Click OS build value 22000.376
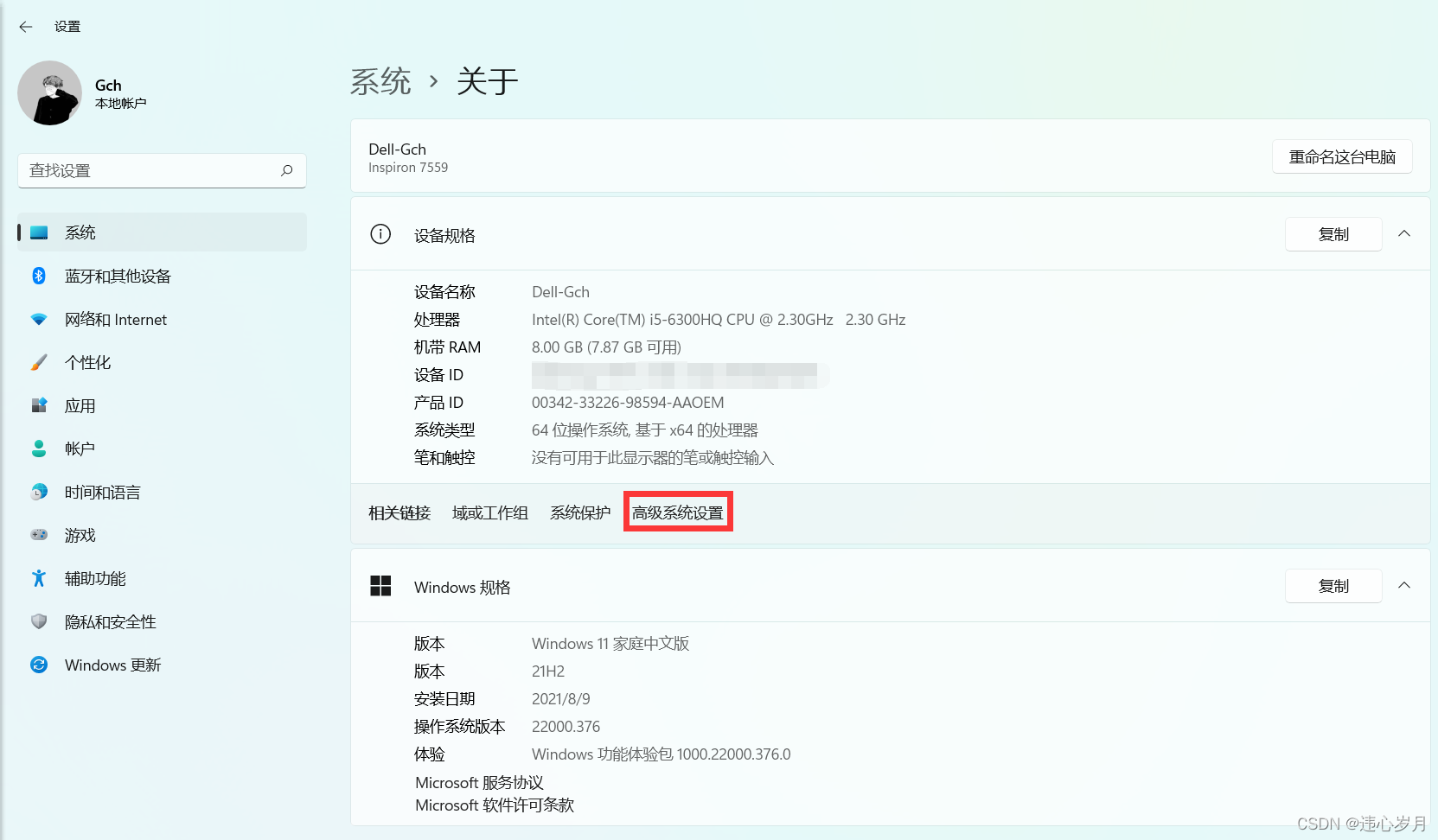Screen dimensions: 1438x840 click(x=566, y=727)
